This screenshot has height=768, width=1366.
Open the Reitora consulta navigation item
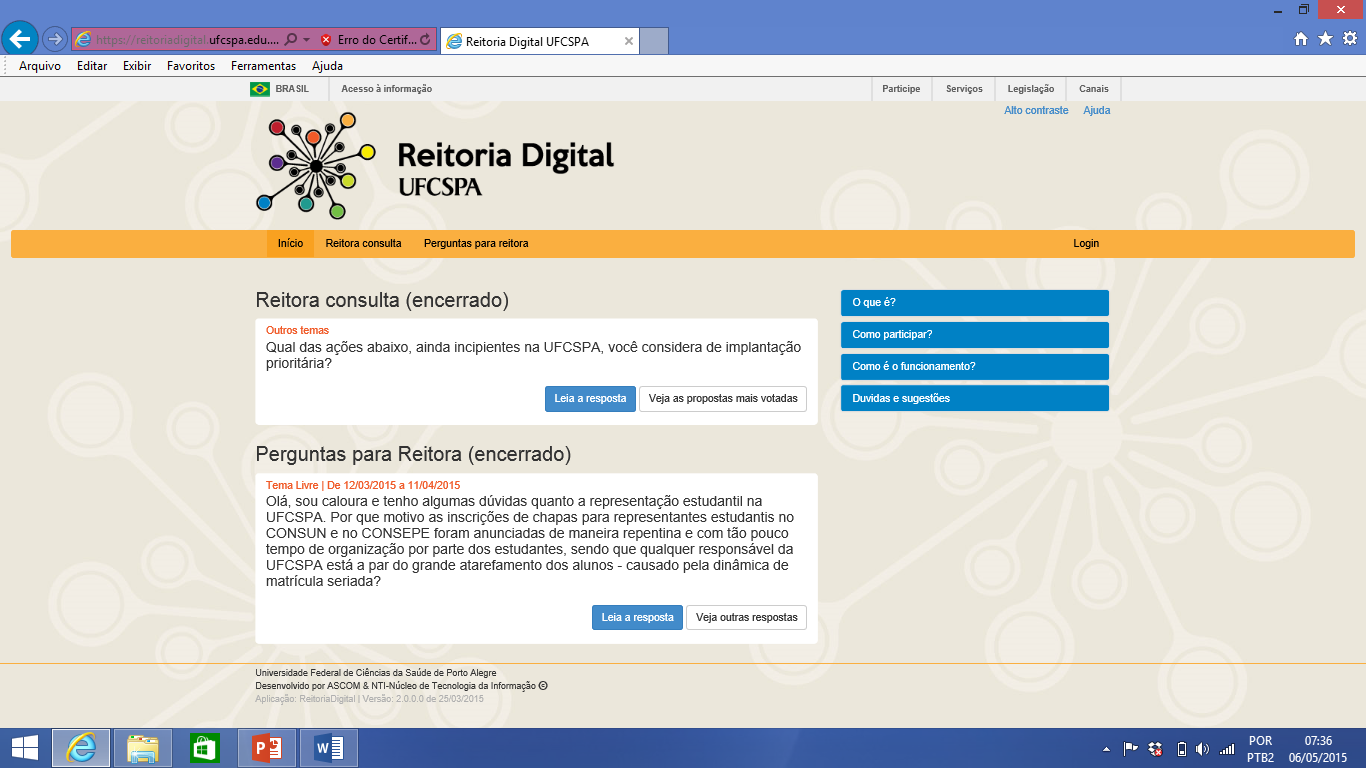(x=363, y=243)
